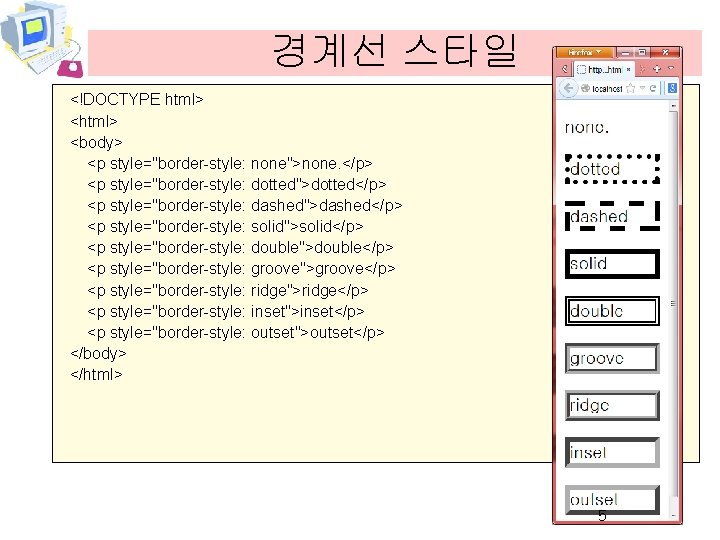Click the '<!DOCTYPE html>' code line
Viewport: 720px width, 540px height.
[x=137, y=99]
